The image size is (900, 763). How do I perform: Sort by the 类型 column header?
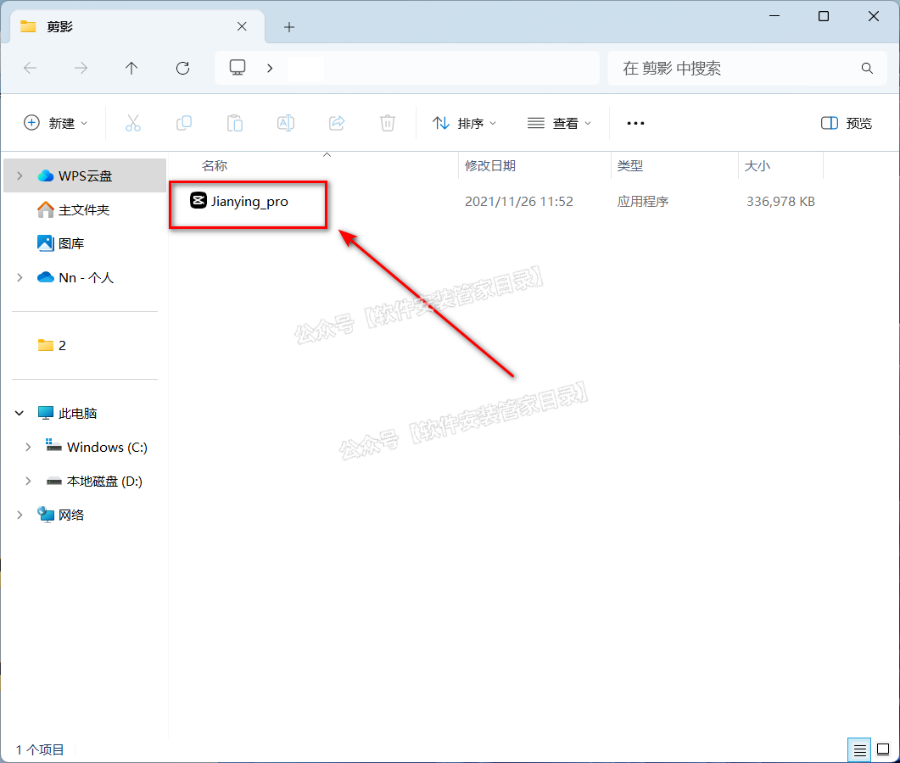point(630,166)
